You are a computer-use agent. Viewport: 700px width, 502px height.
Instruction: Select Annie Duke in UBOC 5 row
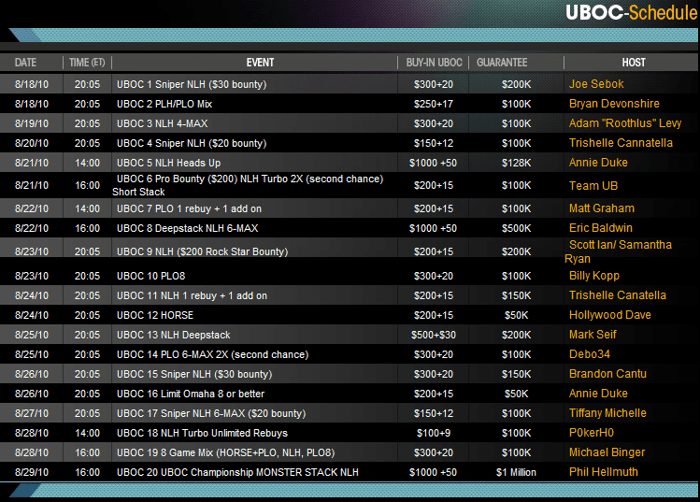(x=598, y=163)
